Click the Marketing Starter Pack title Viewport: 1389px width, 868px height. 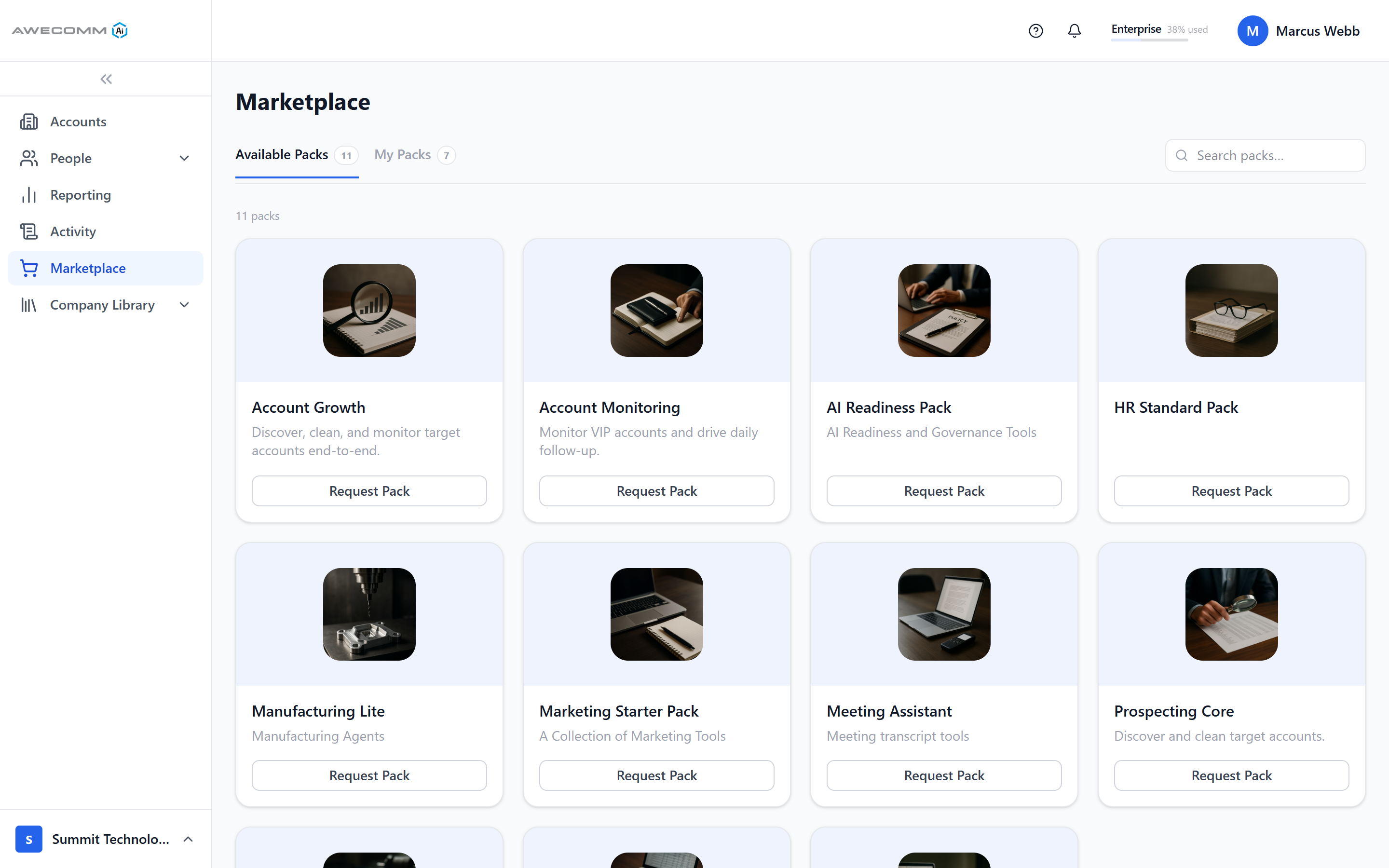(x=619, y=711)
